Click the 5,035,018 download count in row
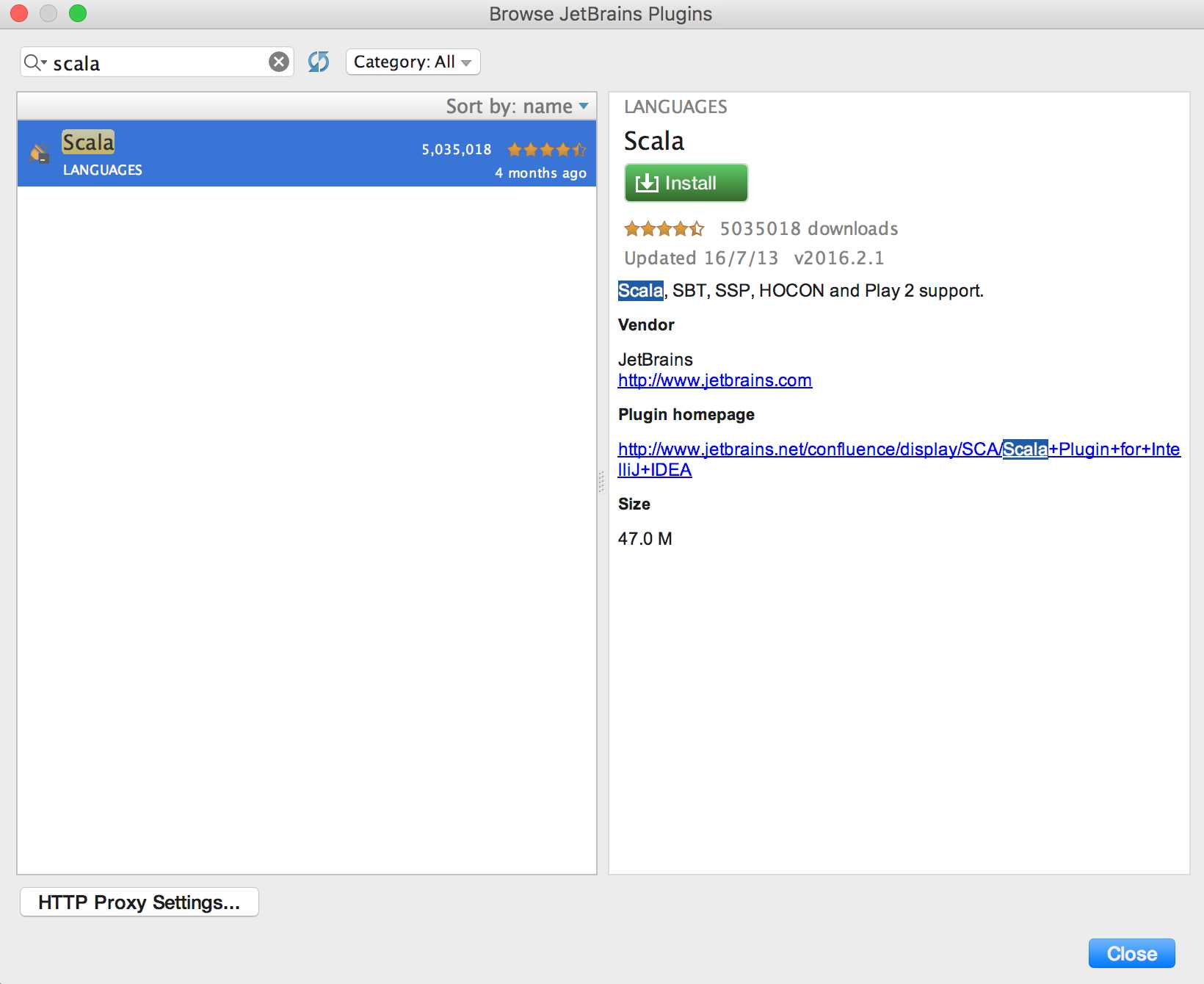1204x984 pixels. [x=456, y=150]
